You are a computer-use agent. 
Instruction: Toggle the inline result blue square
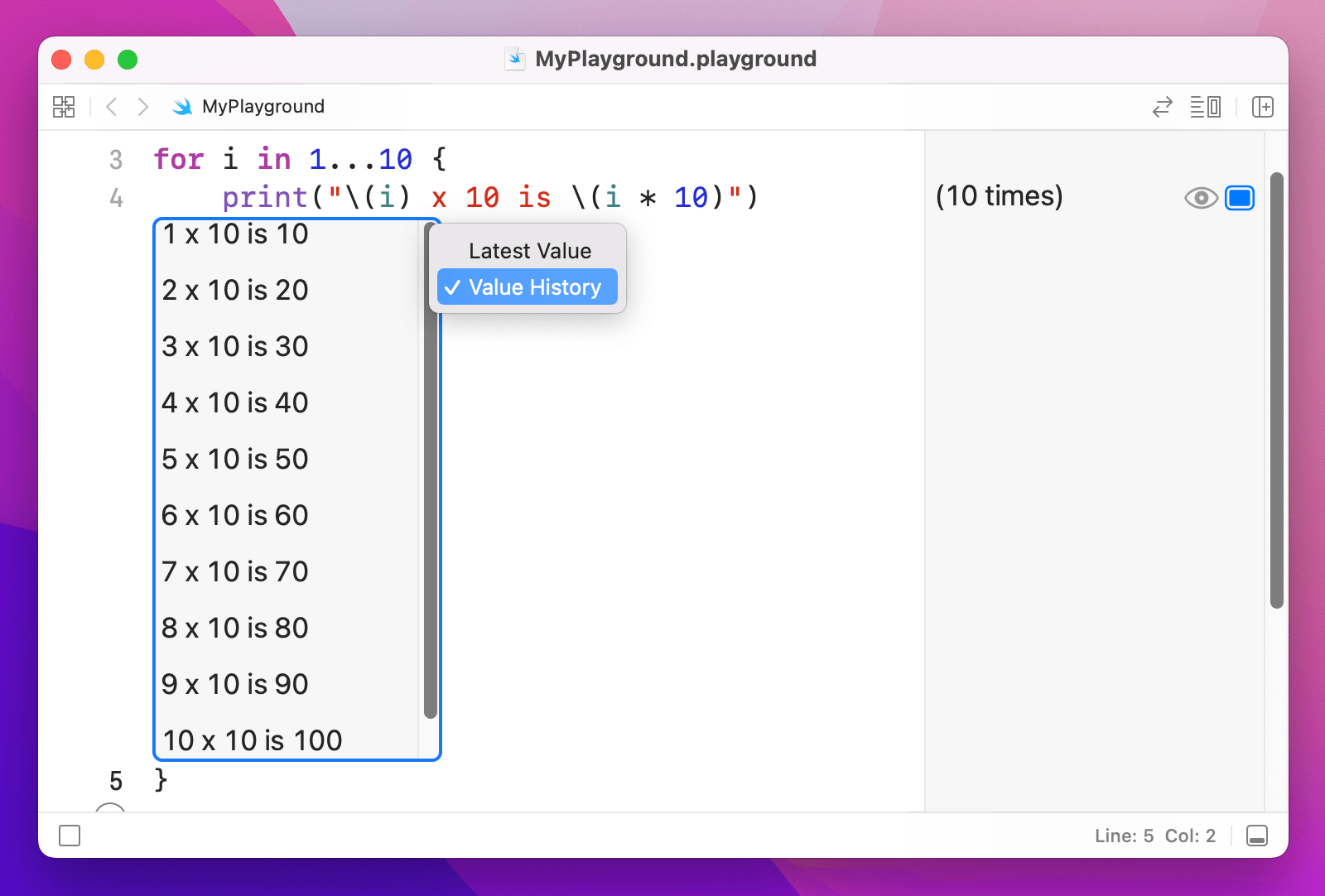tap(1239, 197)
